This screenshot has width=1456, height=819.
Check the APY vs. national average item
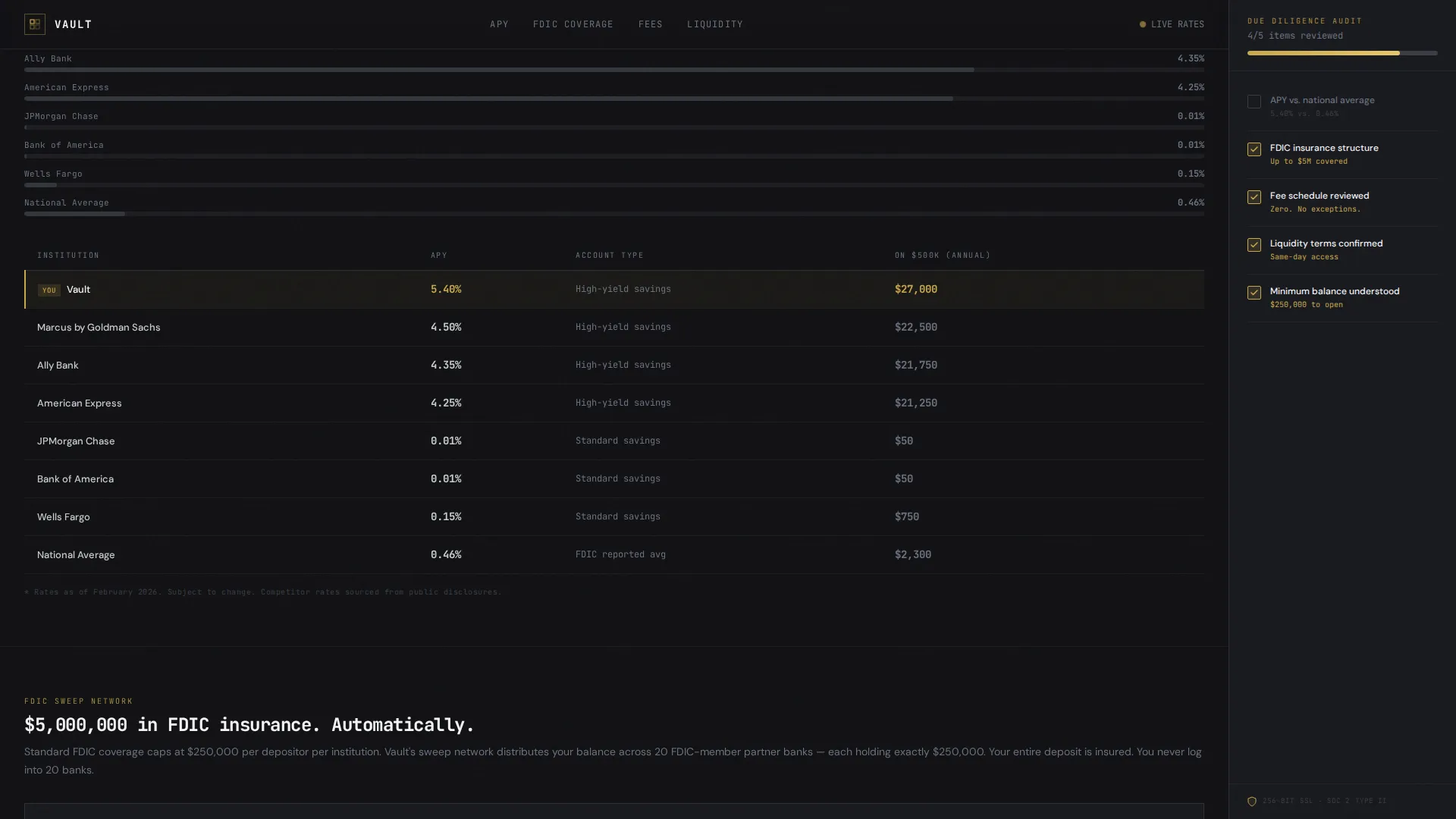click(1254, 102)
